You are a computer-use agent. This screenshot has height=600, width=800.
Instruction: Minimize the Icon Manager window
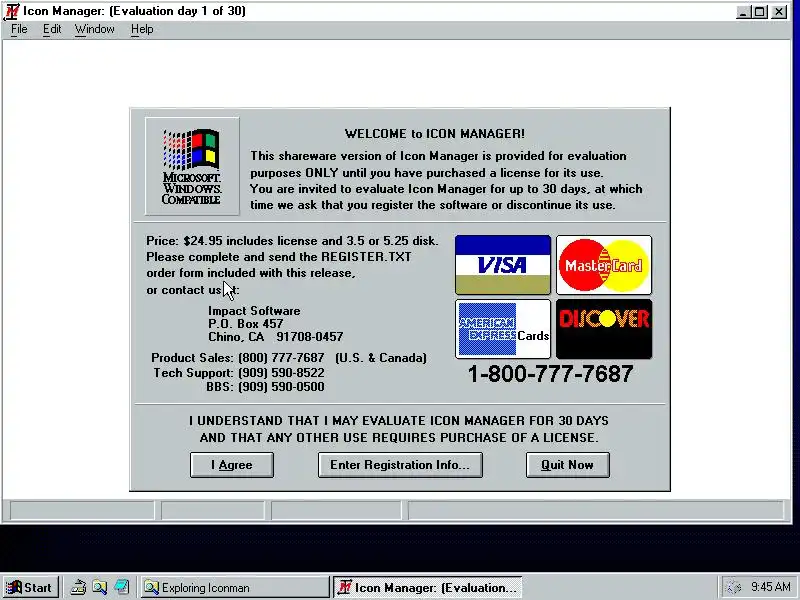point(743,12)
